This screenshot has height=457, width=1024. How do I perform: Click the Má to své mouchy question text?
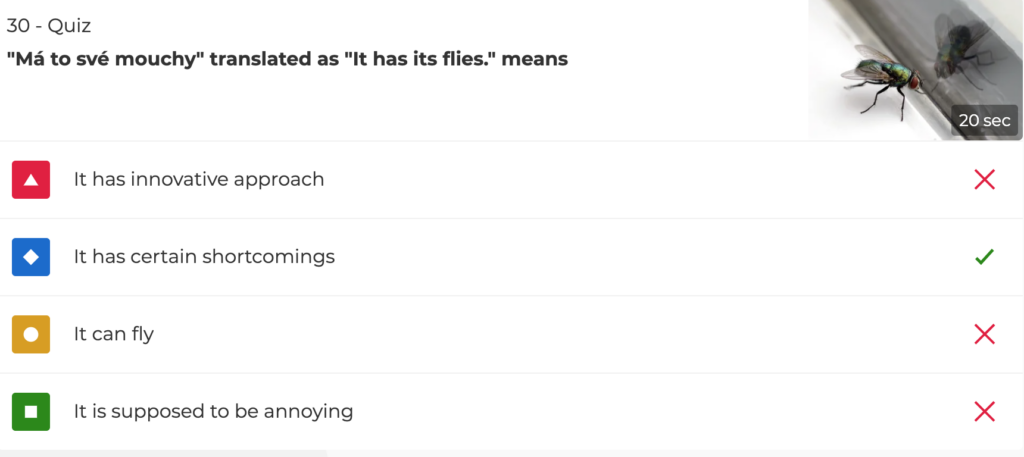tap(287, 59)
